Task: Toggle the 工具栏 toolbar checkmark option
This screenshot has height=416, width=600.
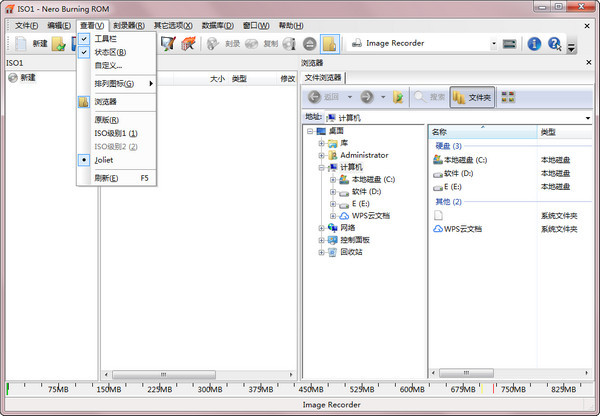Action: pos(105,38)
